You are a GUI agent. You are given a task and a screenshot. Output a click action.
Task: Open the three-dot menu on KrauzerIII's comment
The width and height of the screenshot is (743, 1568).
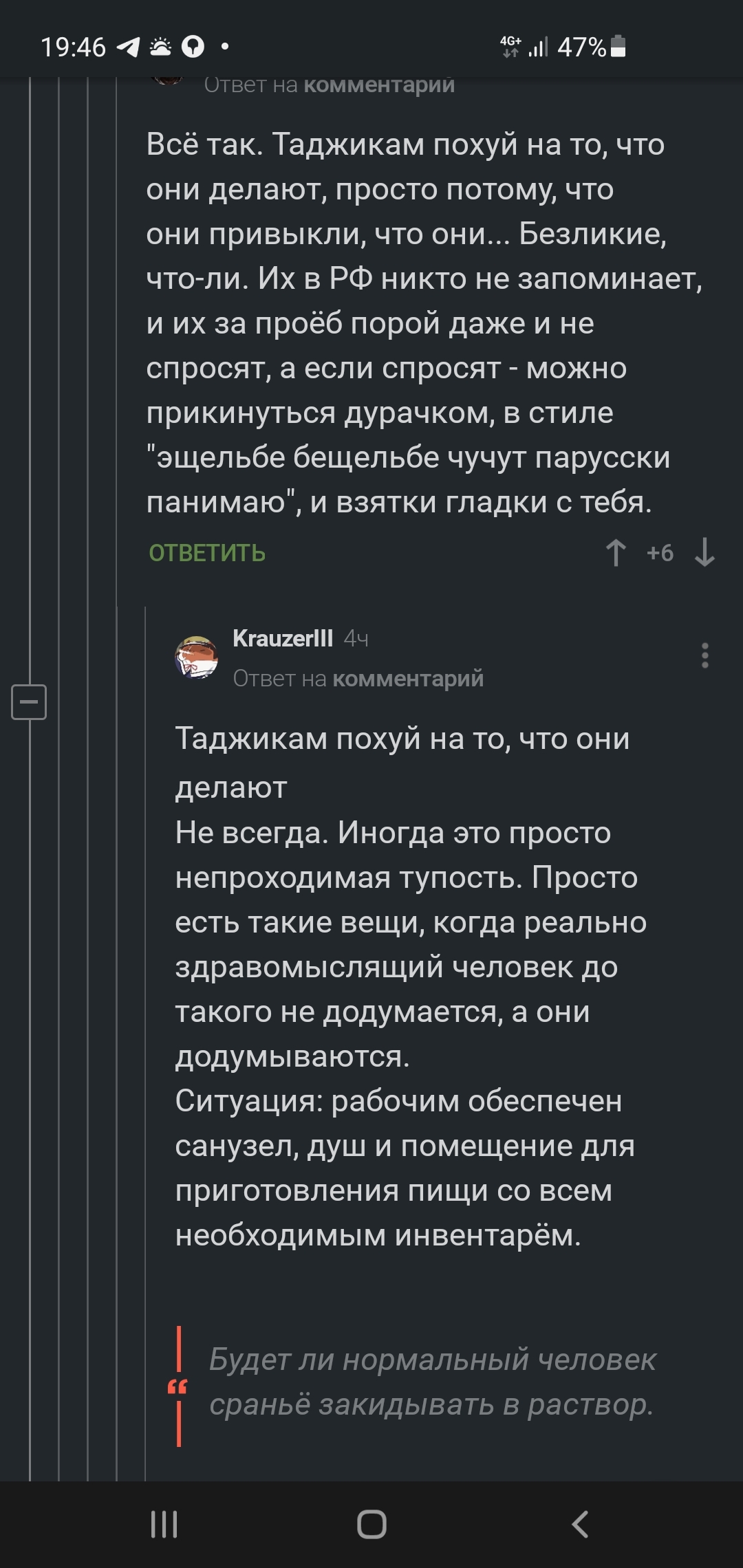(x=704, y=656)
